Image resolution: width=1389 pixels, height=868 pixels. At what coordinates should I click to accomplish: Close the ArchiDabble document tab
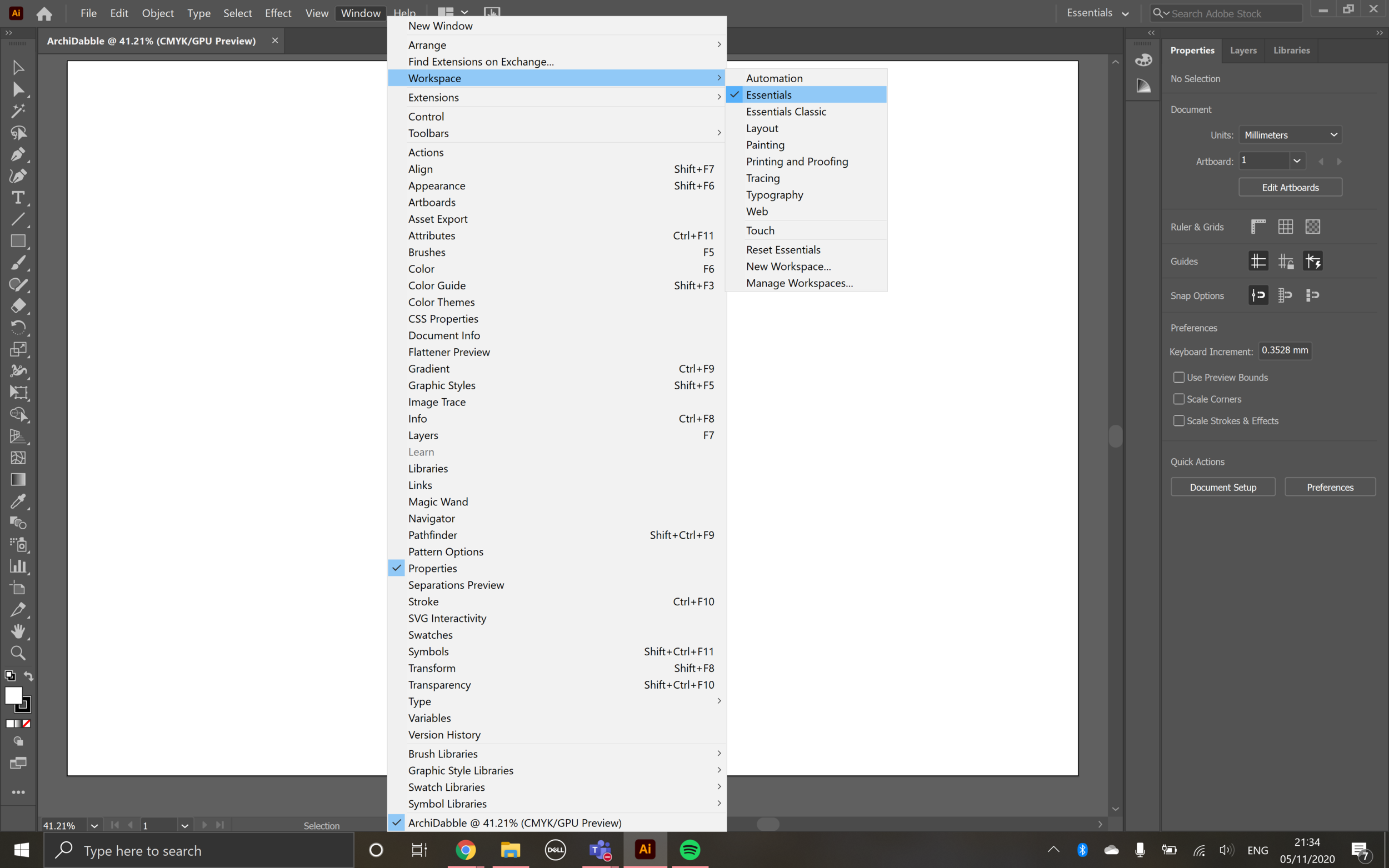tap(274, 41)
